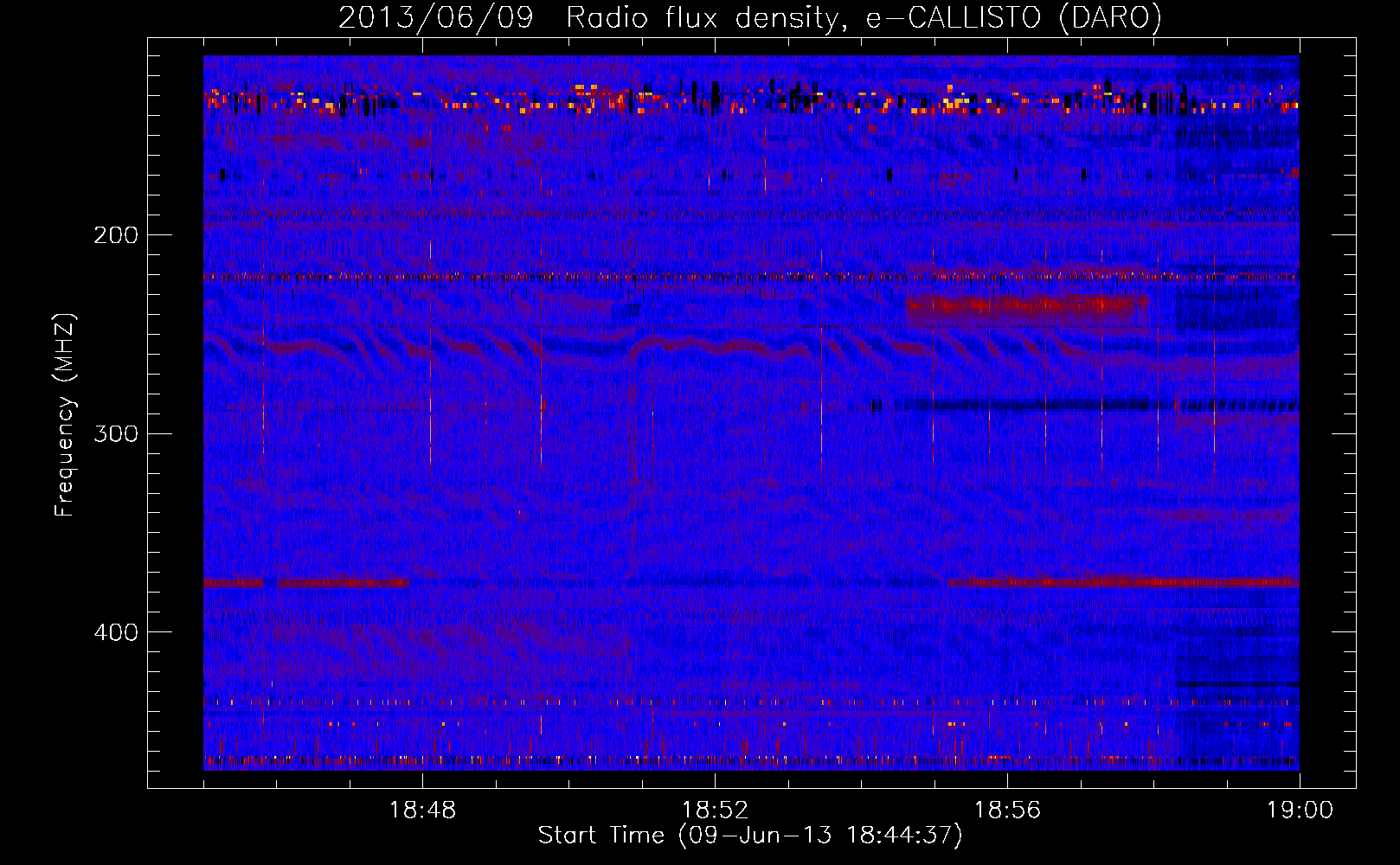
Task: Click the 19:00 time tick label
Action: 1300,811
